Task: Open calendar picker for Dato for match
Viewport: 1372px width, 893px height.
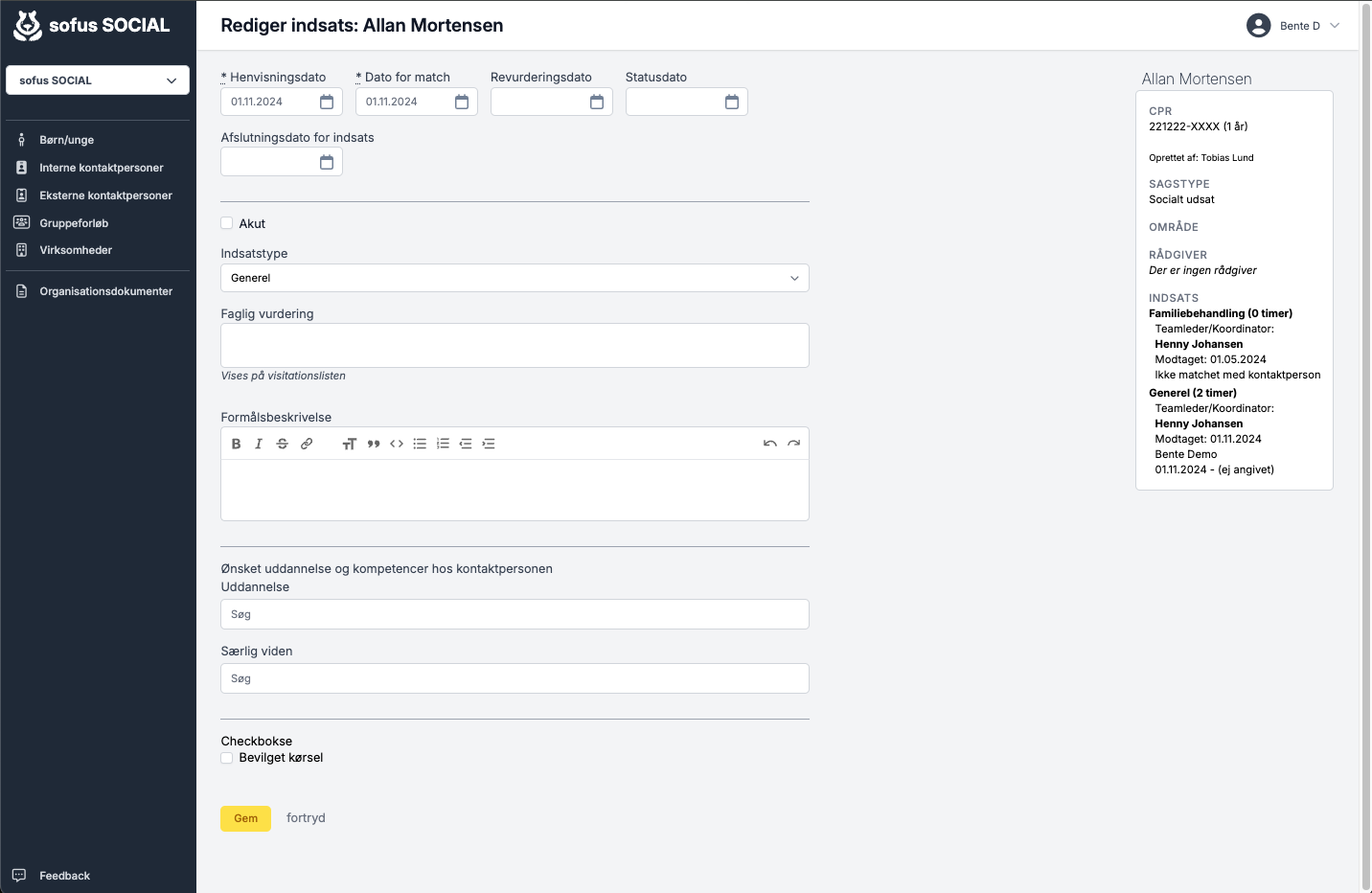Action: pos(462,102)
